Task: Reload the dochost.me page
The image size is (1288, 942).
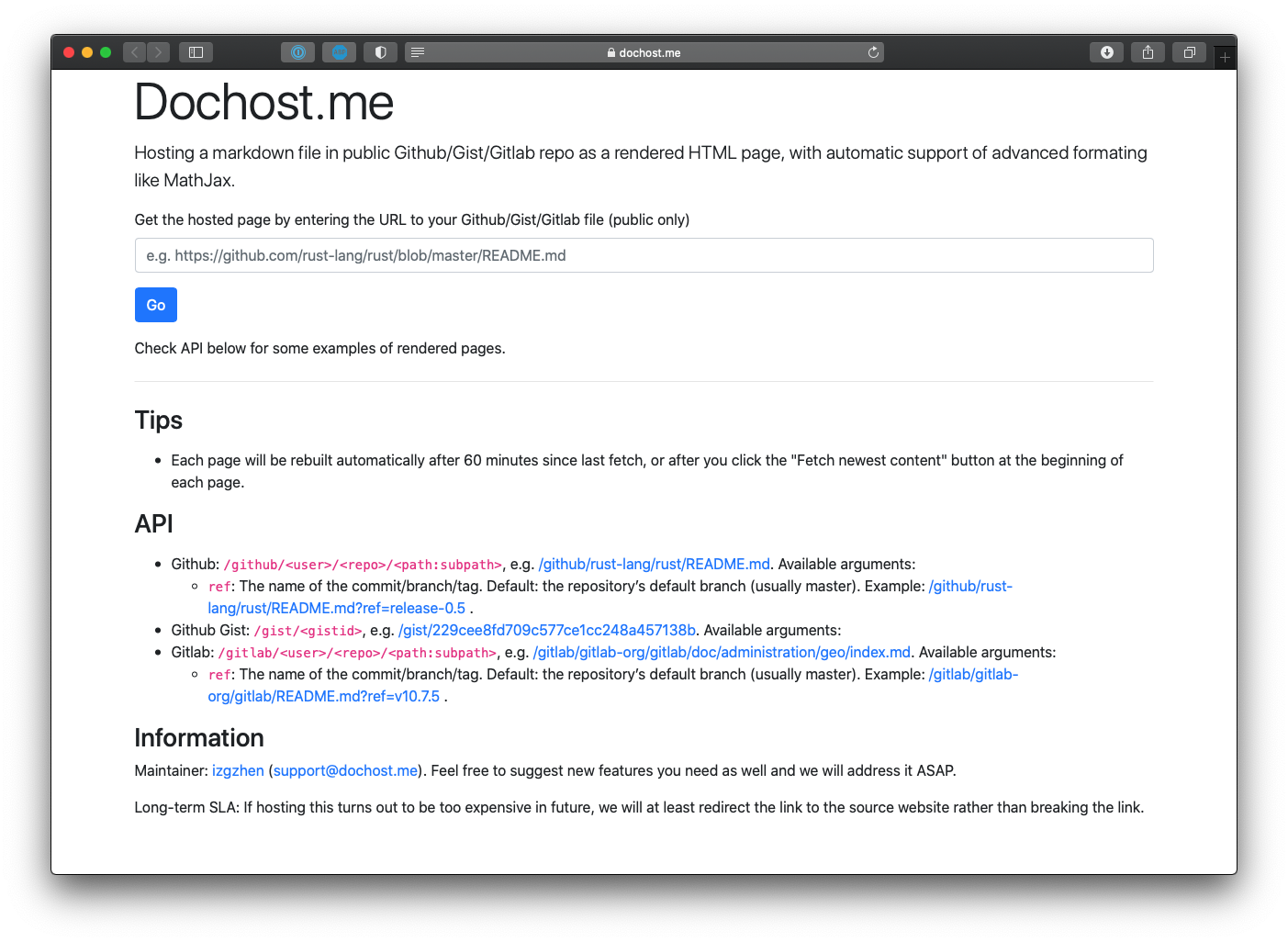Action: (873, 52)
